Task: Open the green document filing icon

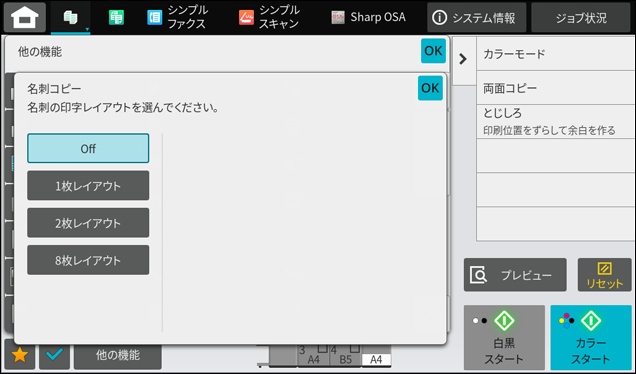Action: tap(116, 17)
